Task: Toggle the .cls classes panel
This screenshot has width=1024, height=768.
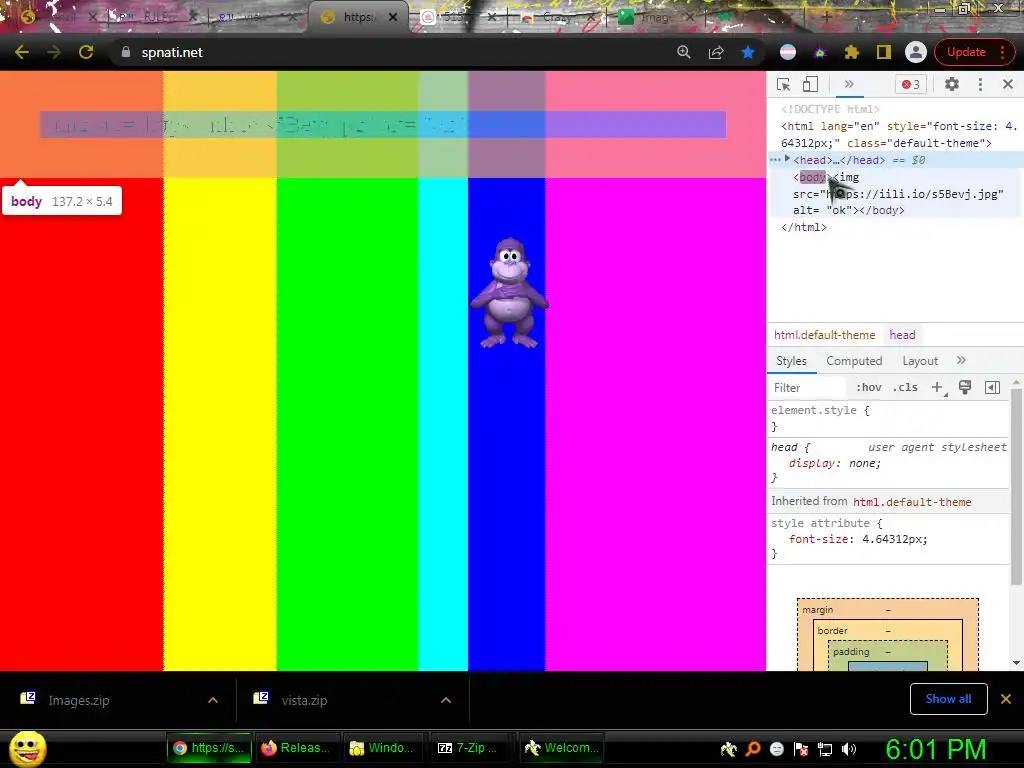Action: coord(906,387)
